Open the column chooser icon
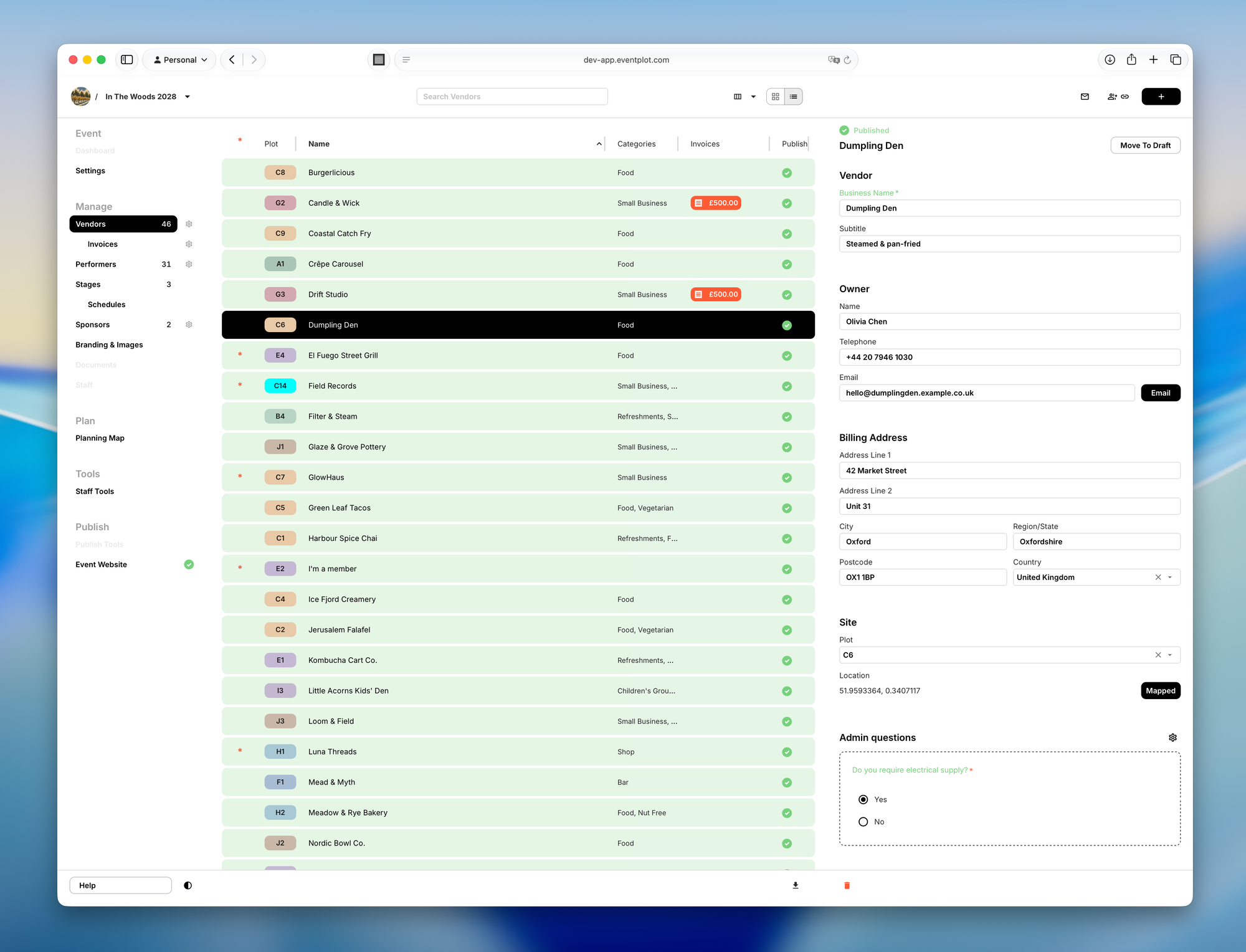Viewport: 1246px width, 952px height. 738,97
